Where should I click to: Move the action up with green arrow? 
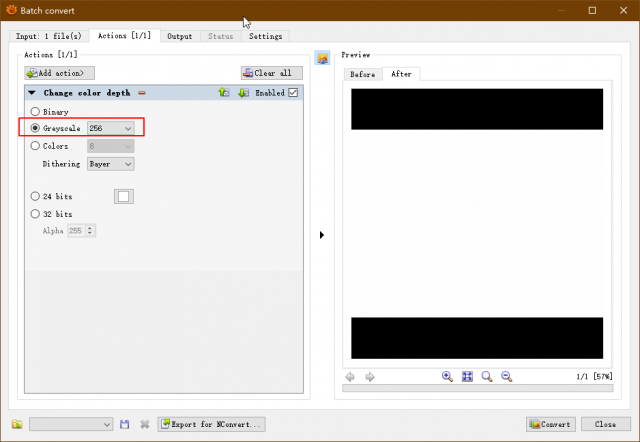(224, 93)
